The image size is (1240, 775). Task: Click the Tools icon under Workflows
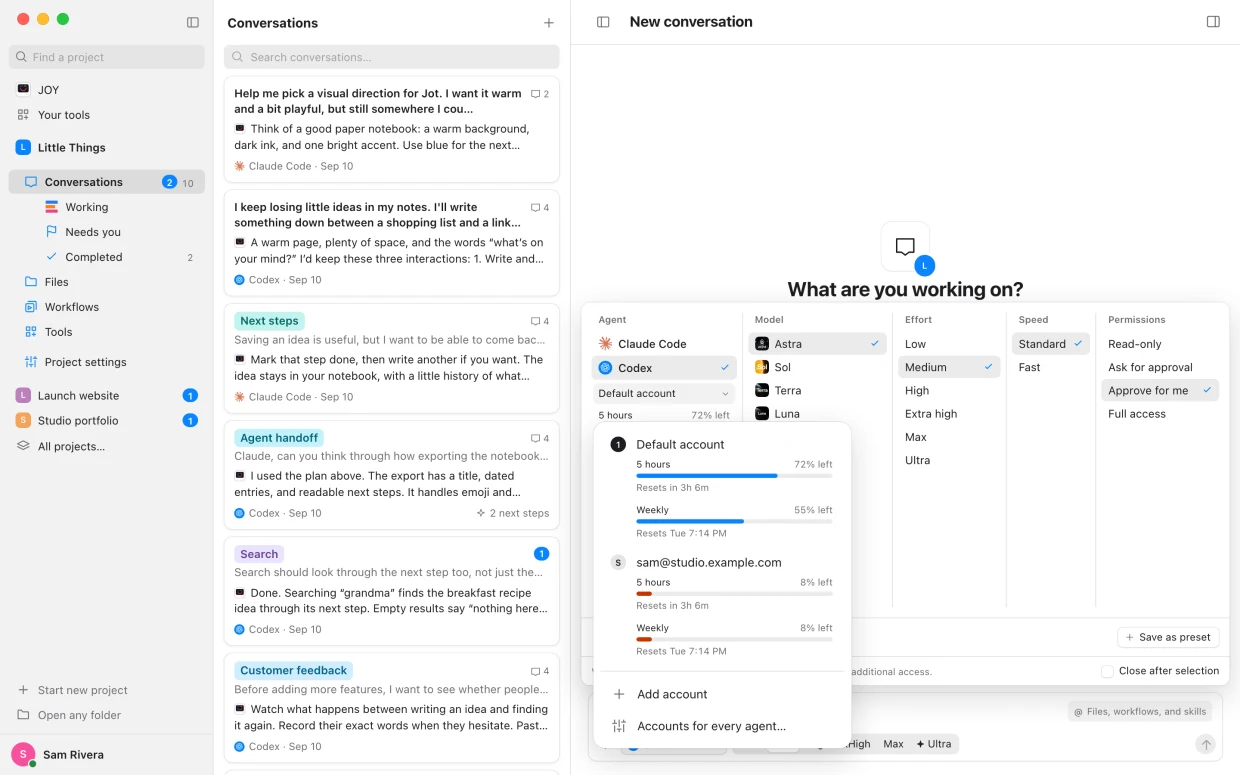click(31, 332)
